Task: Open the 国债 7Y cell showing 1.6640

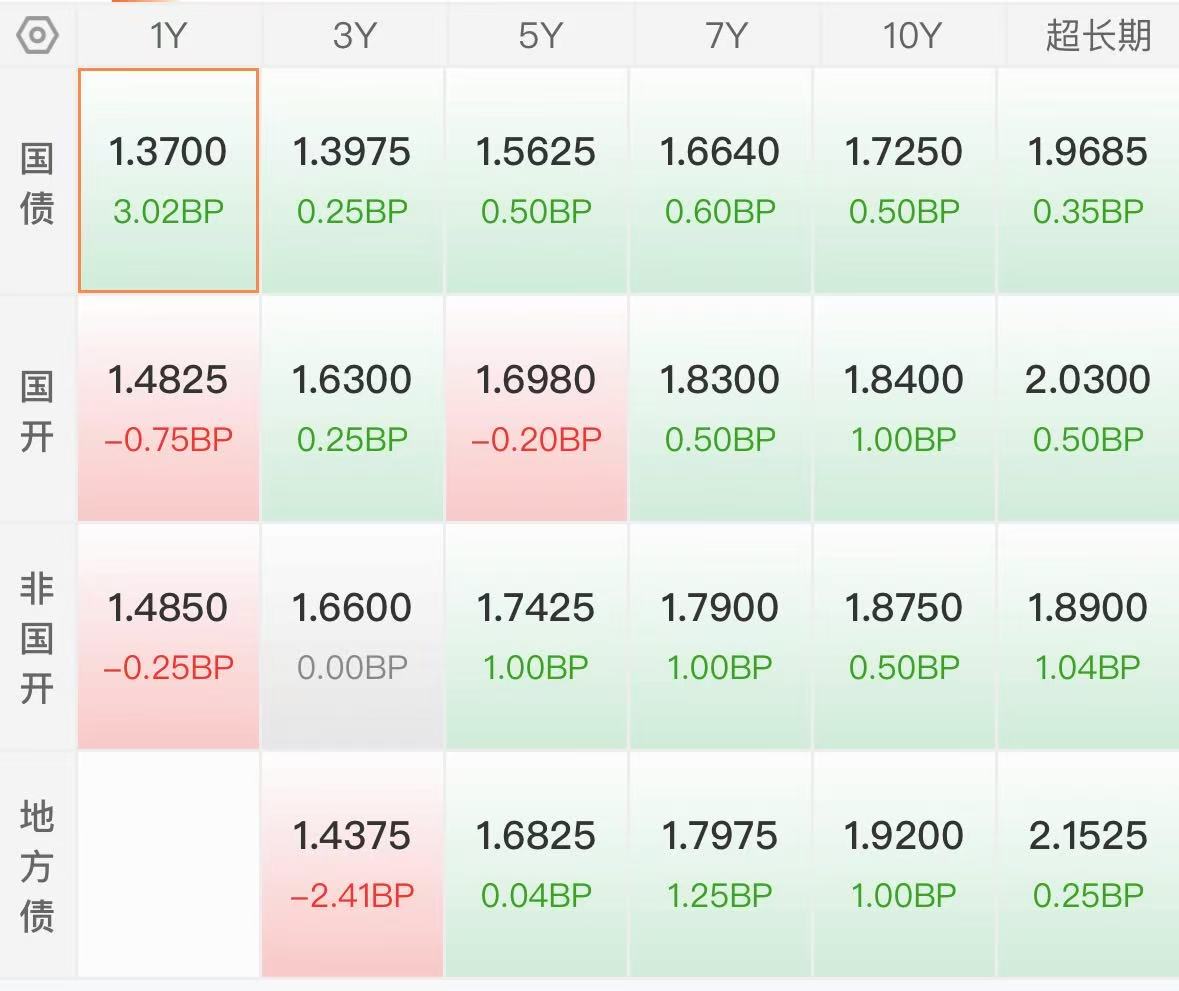Action: (720, 180)
